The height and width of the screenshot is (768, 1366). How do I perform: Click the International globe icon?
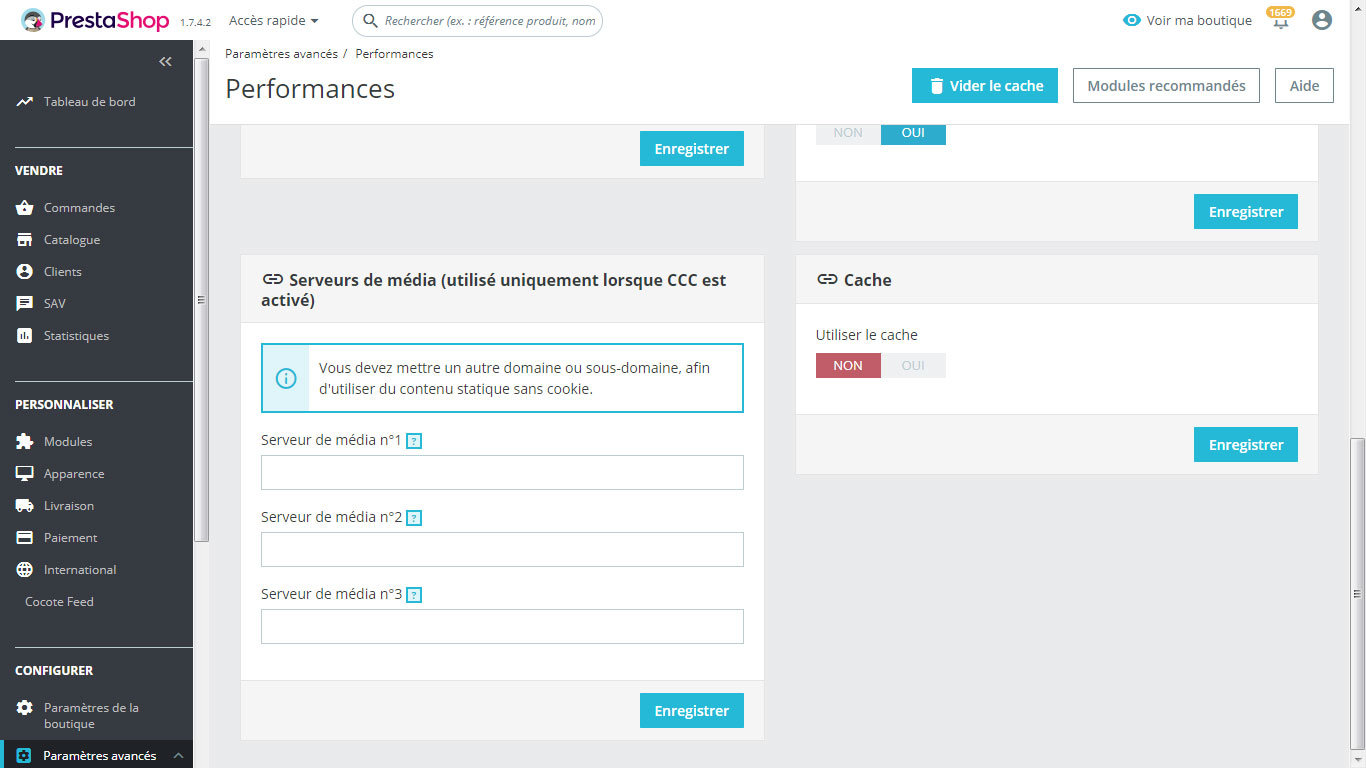tap(25, 570)
